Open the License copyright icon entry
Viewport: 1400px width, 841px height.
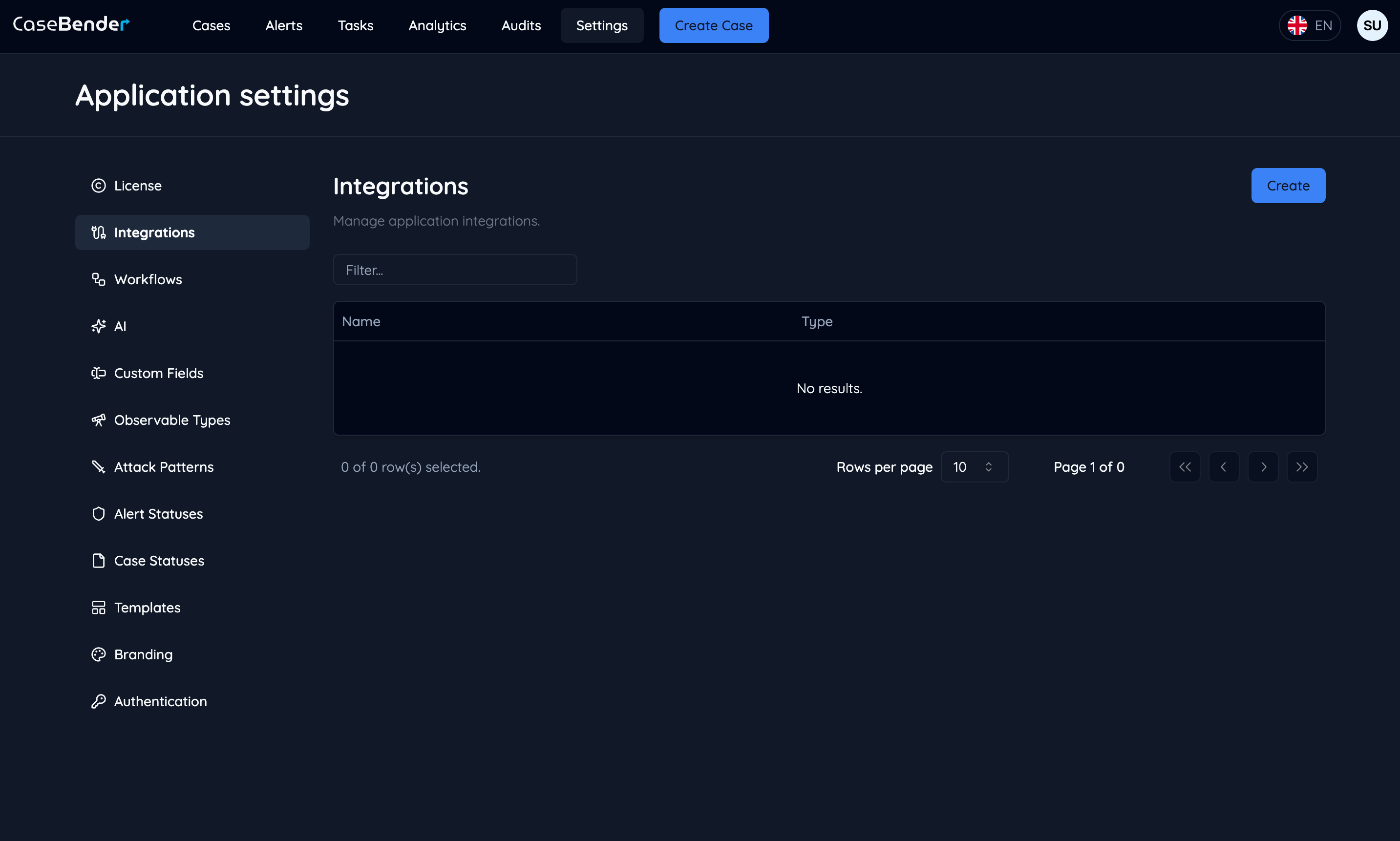click(x=98, y=185)
